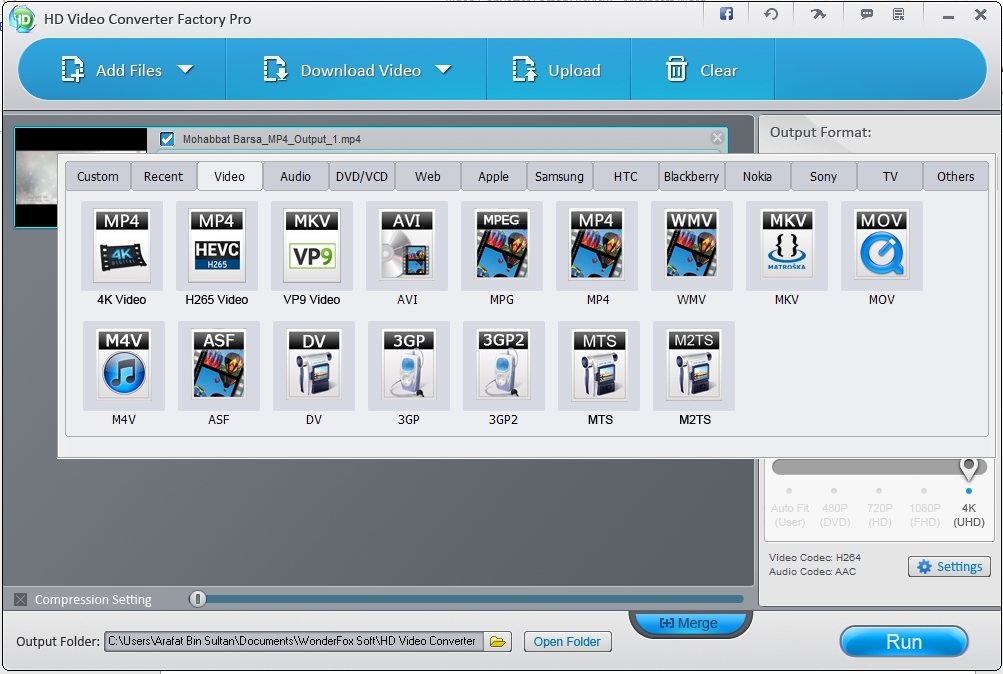The image size is (1003, 674).
Task: Switch to the TV tab
Action: point(890,176)
